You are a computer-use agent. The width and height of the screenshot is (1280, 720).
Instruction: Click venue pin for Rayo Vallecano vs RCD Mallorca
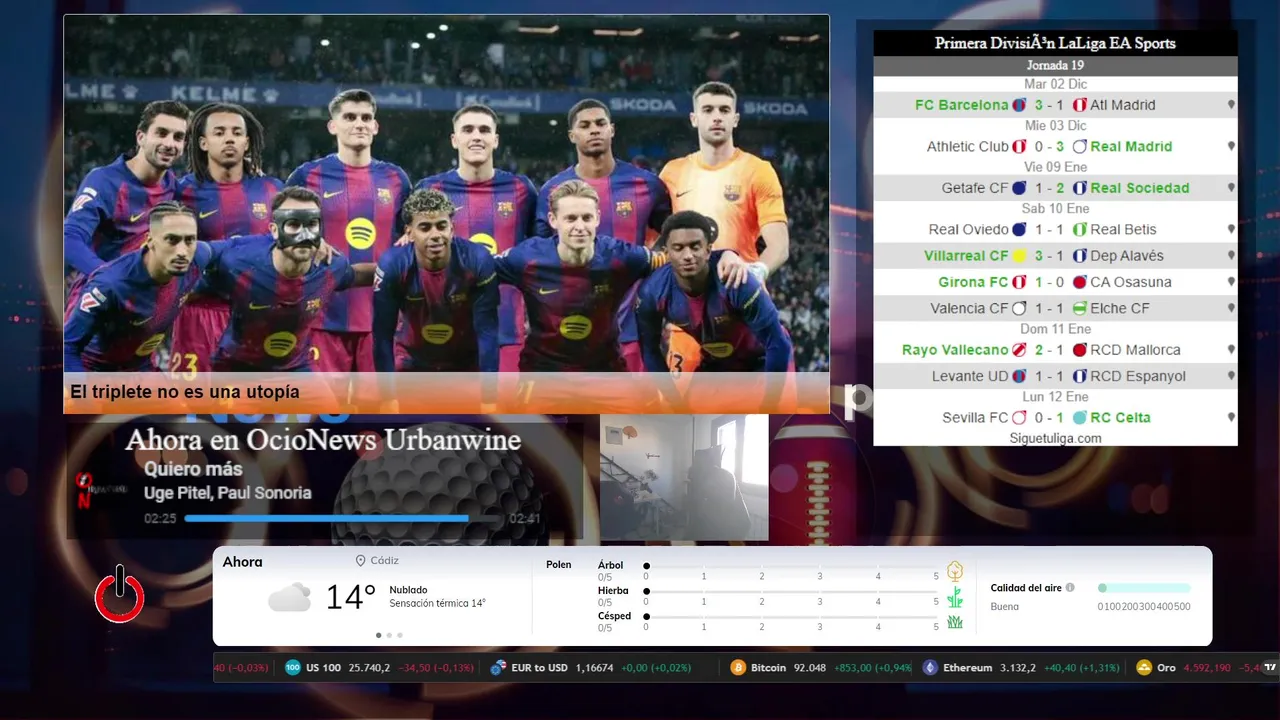tap(1231, 350)
